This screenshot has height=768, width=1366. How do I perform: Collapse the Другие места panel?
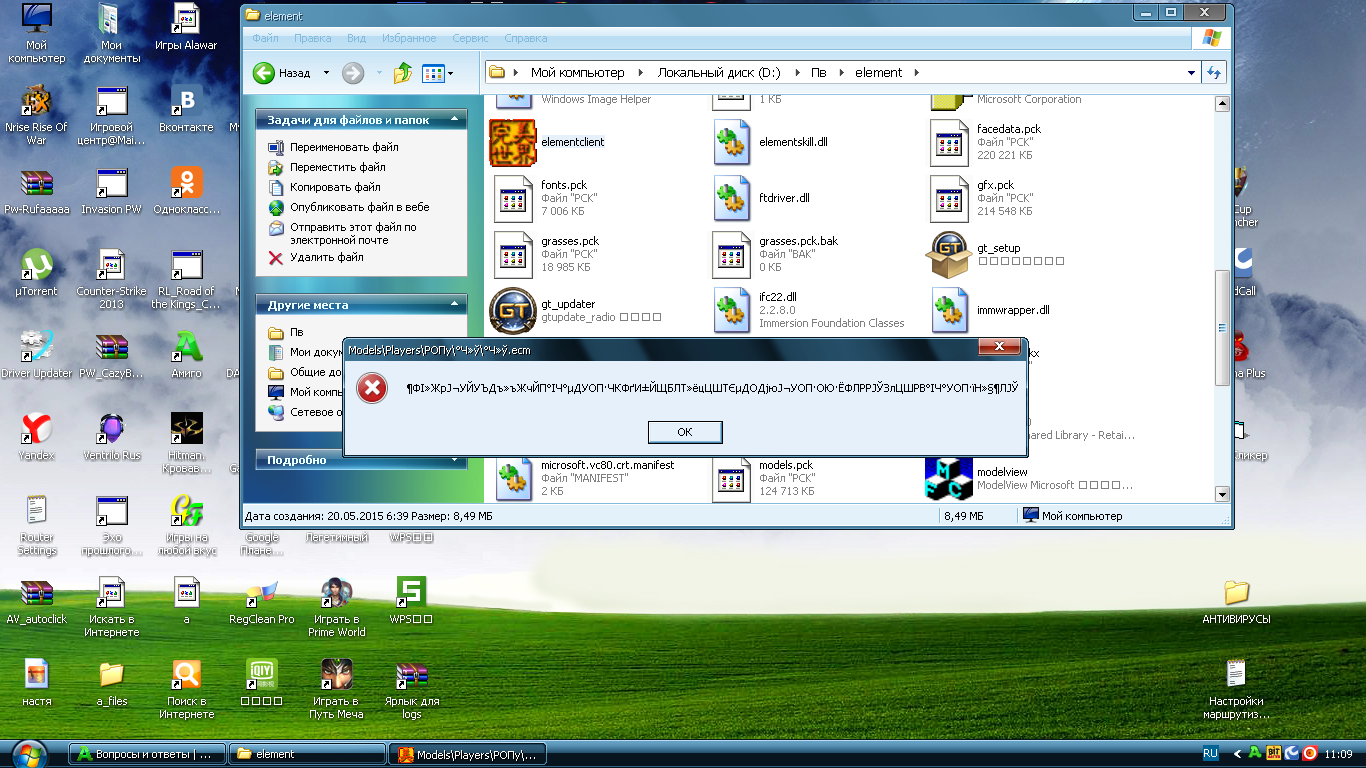455,305
